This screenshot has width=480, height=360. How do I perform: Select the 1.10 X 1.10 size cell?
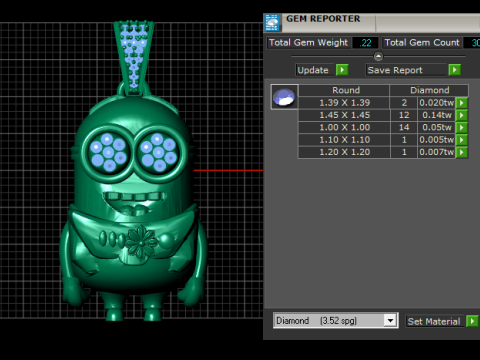tap(345, 140)
